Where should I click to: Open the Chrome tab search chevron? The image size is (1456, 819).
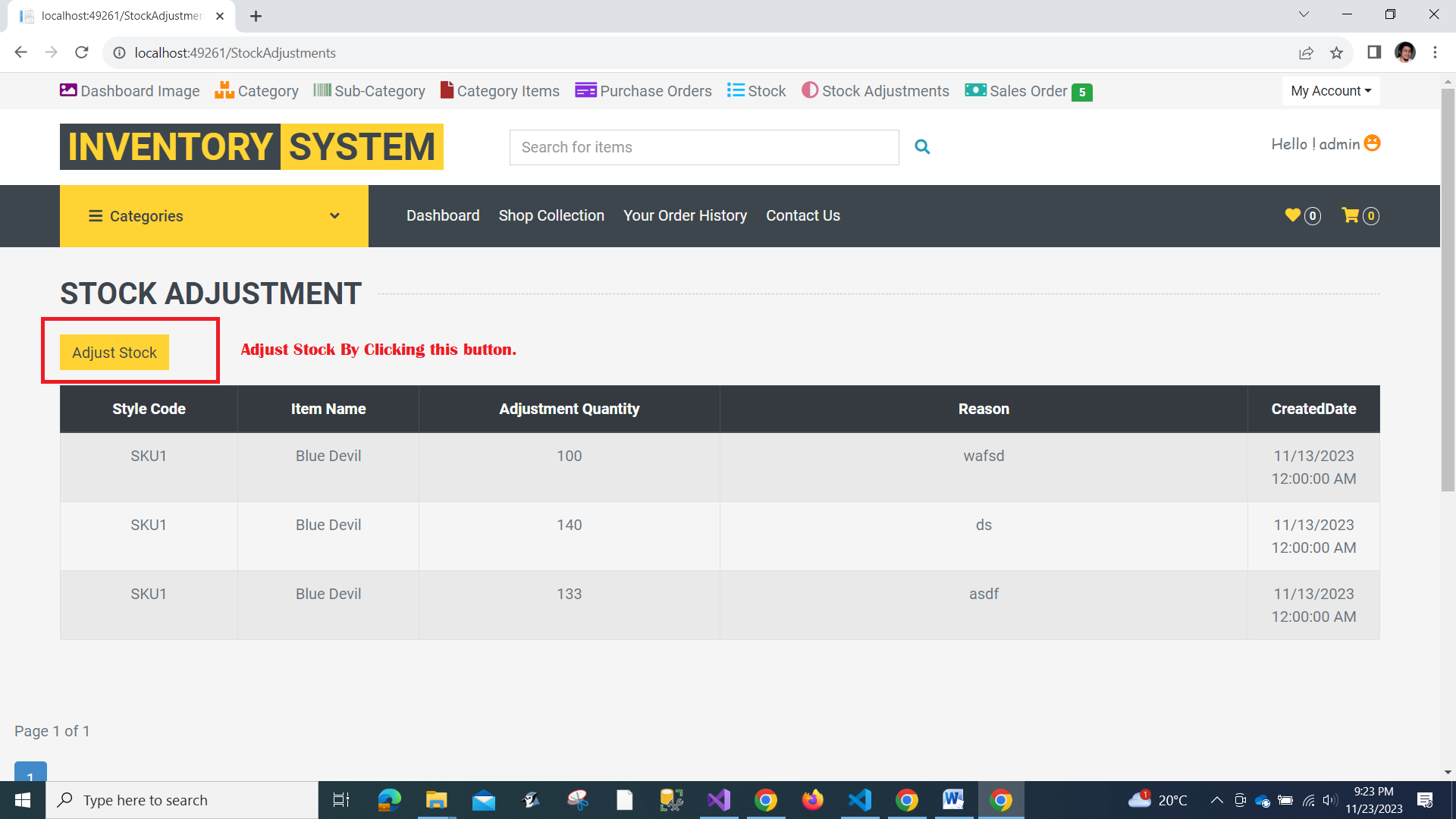pyautogui.click(x=1304, y=14)
